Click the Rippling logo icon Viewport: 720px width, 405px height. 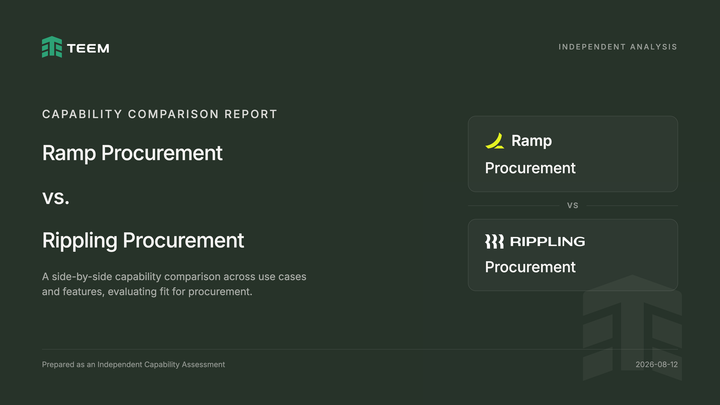pos(495,242)
